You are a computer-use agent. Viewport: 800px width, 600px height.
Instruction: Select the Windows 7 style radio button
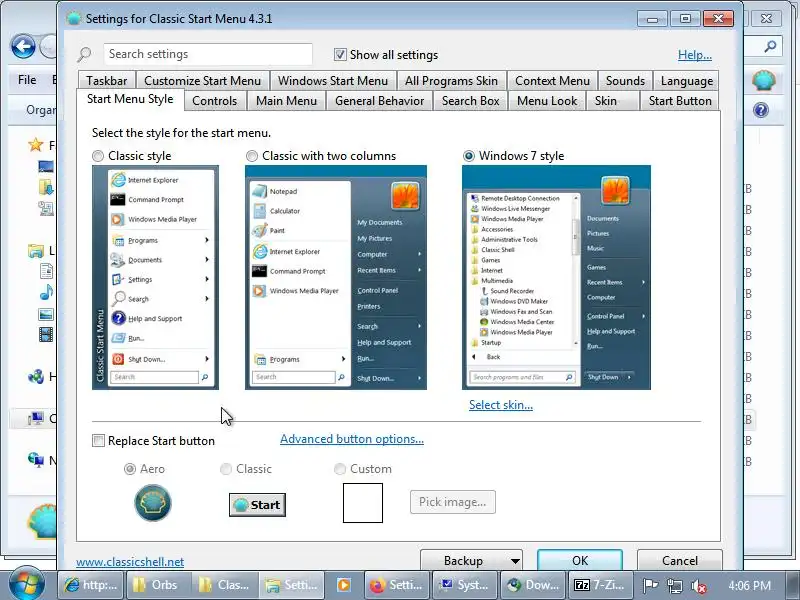pos(468,156)
